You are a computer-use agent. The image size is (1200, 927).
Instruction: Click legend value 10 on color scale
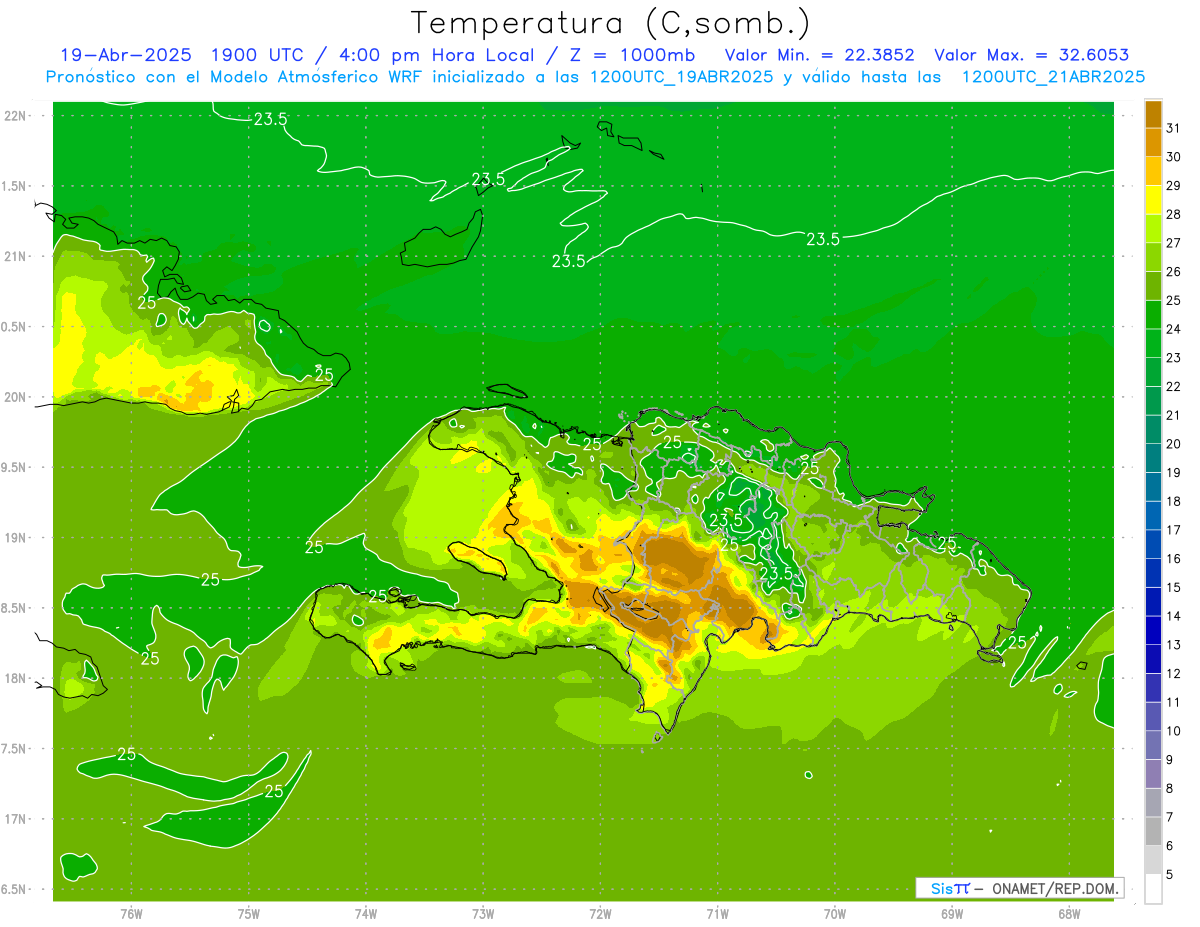point(1173,731)
